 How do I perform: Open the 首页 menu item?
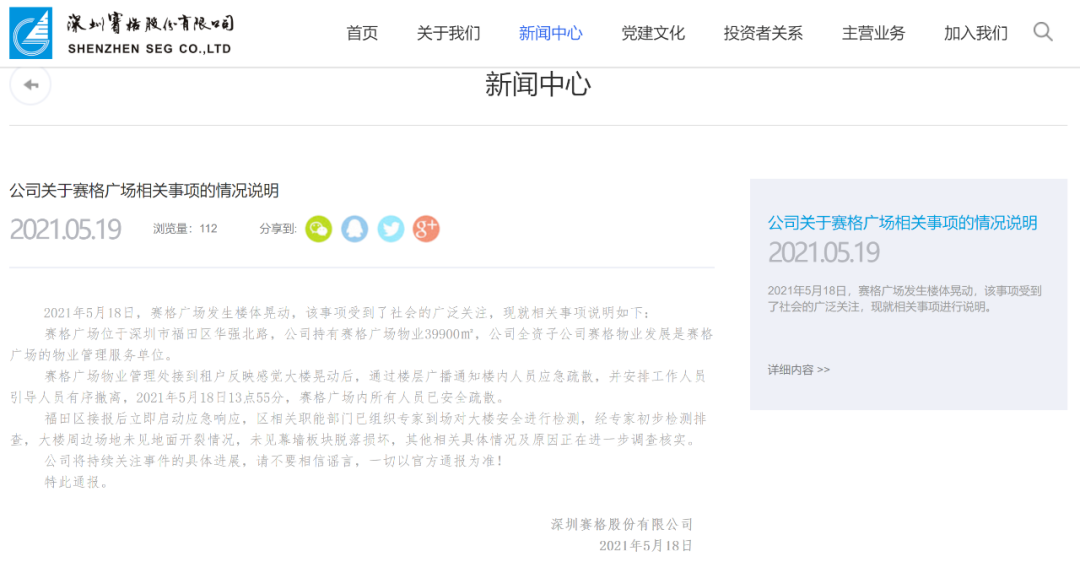point(362,33)
